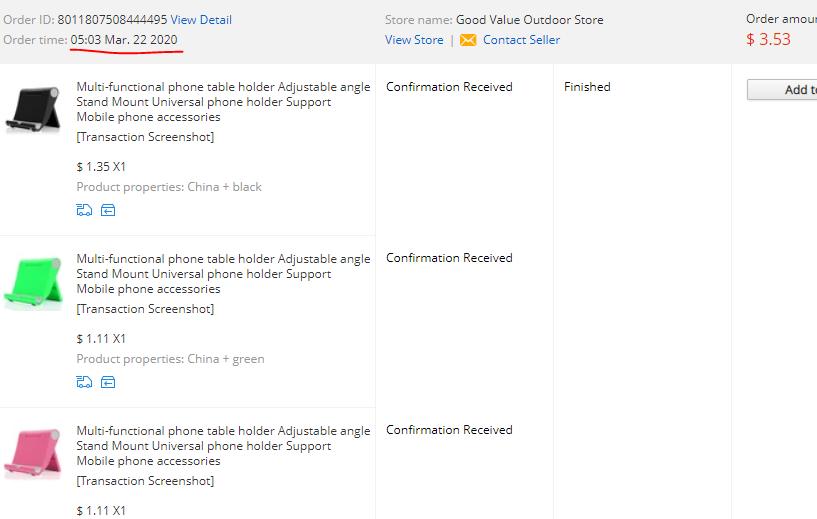The width and height of the screenshot is (817, 519).
Task: Click the envelope icon beside Contact Seller
Action: pos(468,40)
